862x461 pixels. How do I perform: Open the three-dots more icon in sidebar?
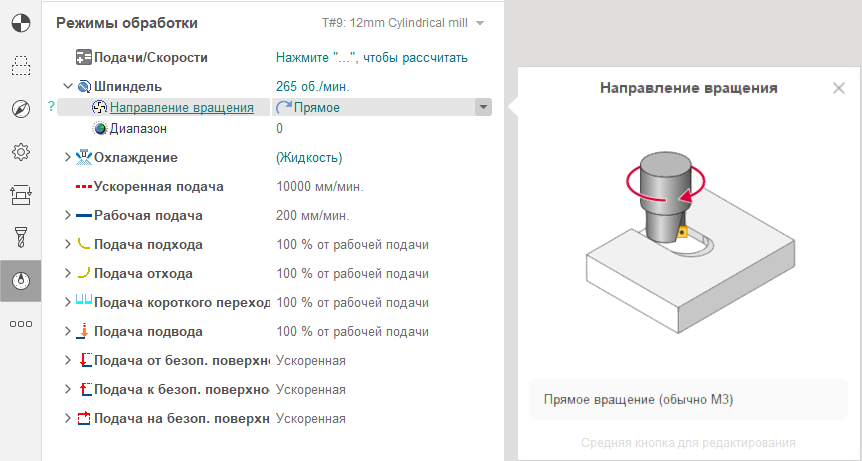point(20,324)
